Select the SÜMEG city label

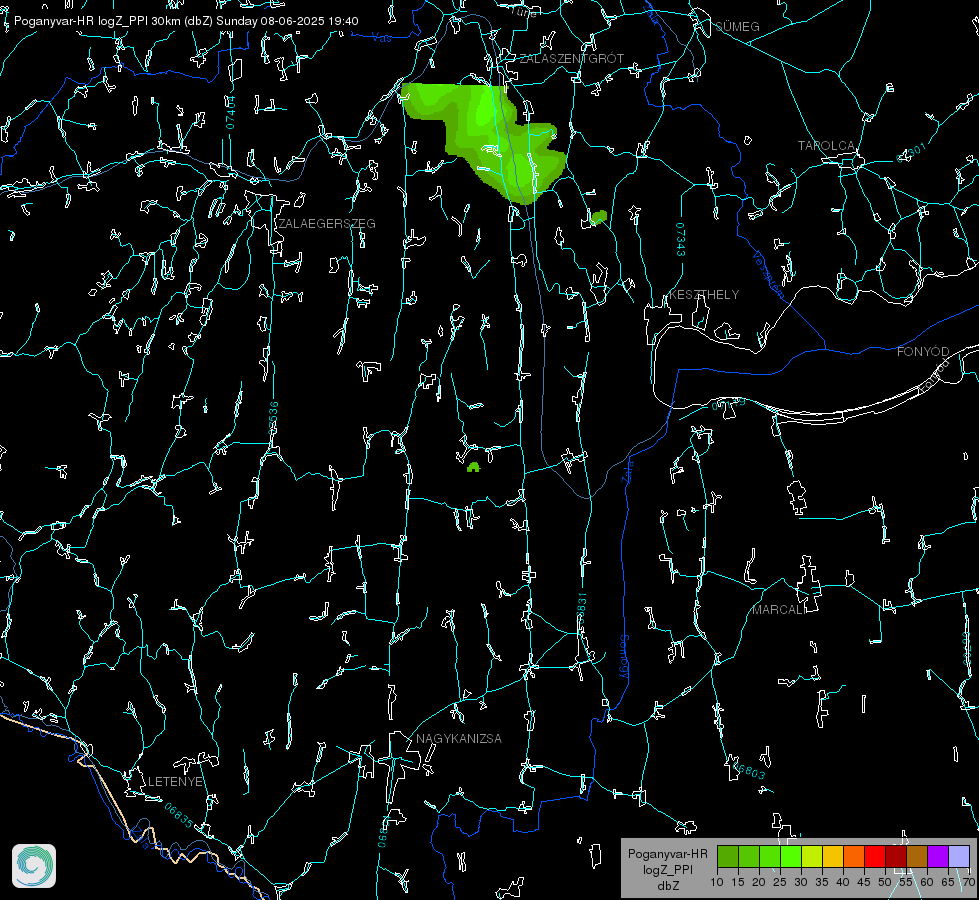click(x=737, y=26)
